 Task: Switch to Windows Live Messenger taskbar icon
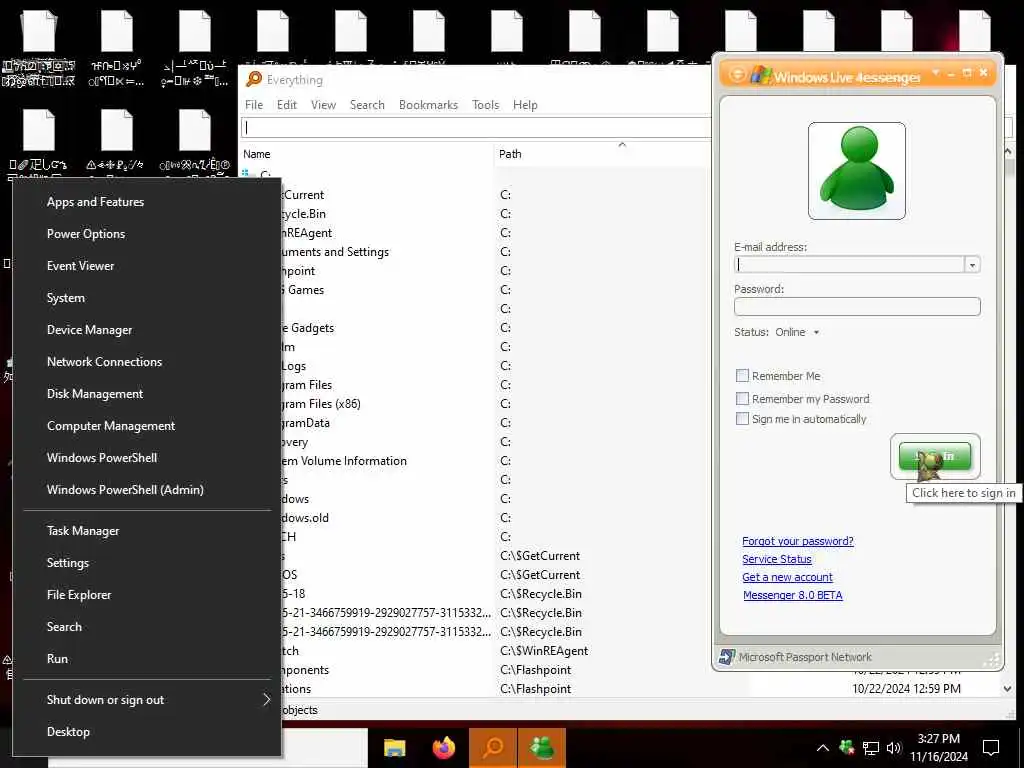(541, 748)
